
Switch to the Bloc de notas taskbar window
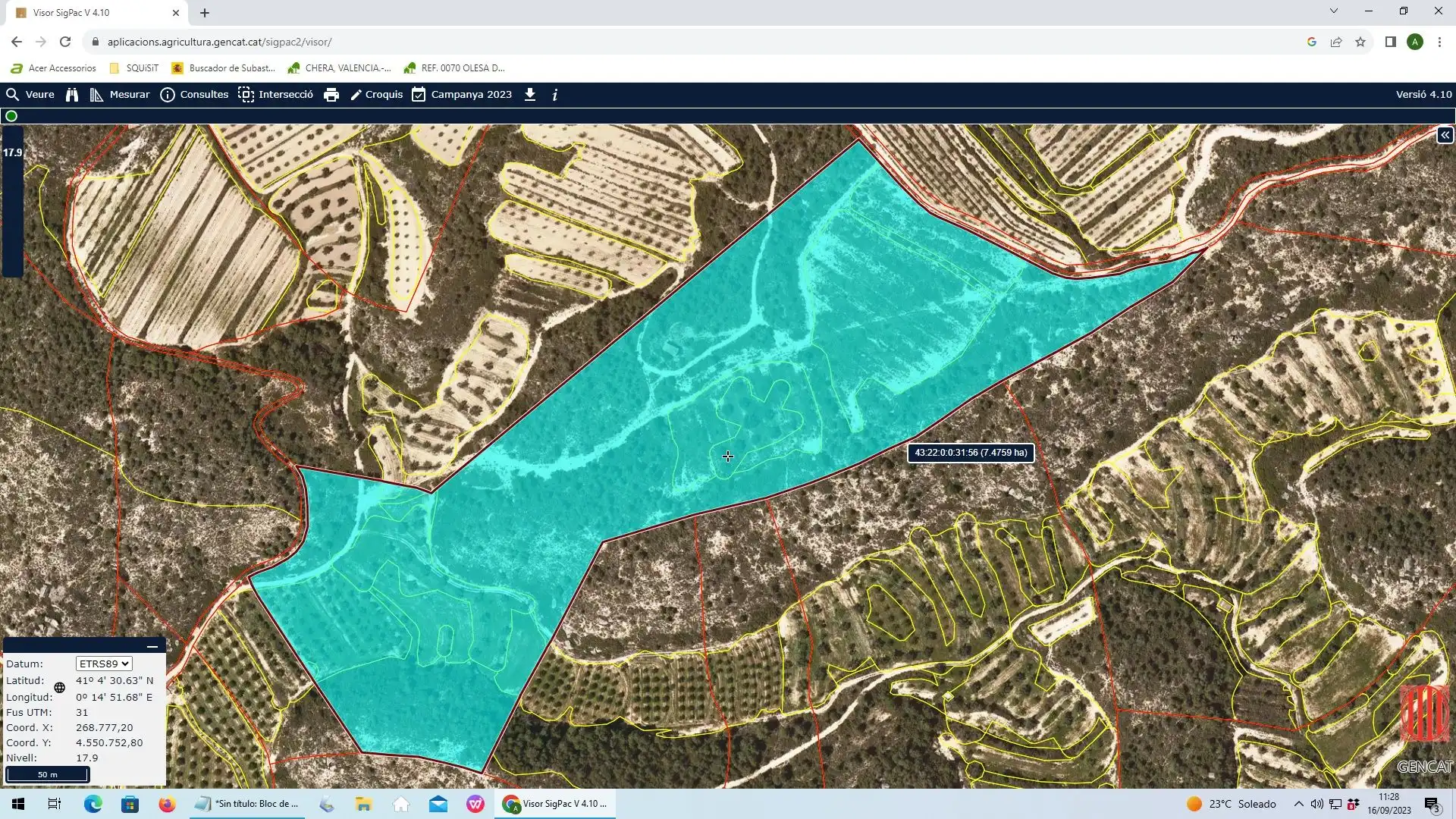click(247, 804)
